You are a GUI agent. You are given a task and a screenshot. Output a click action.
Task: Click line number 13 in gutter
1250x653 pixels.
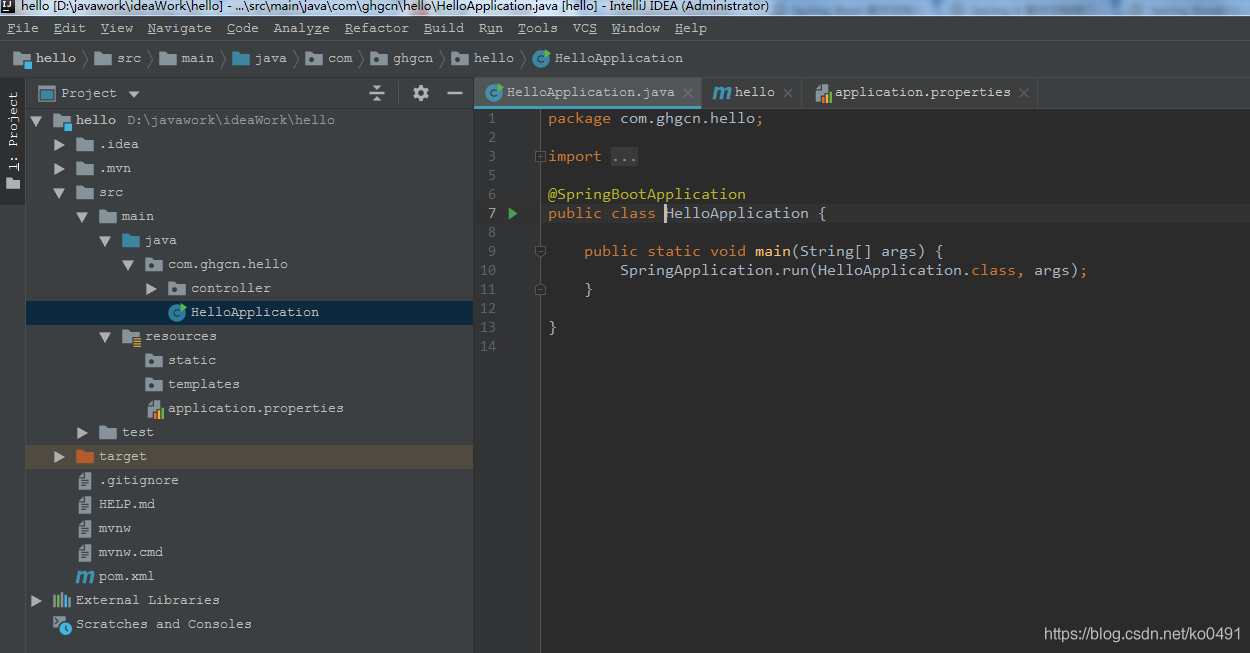488,327
